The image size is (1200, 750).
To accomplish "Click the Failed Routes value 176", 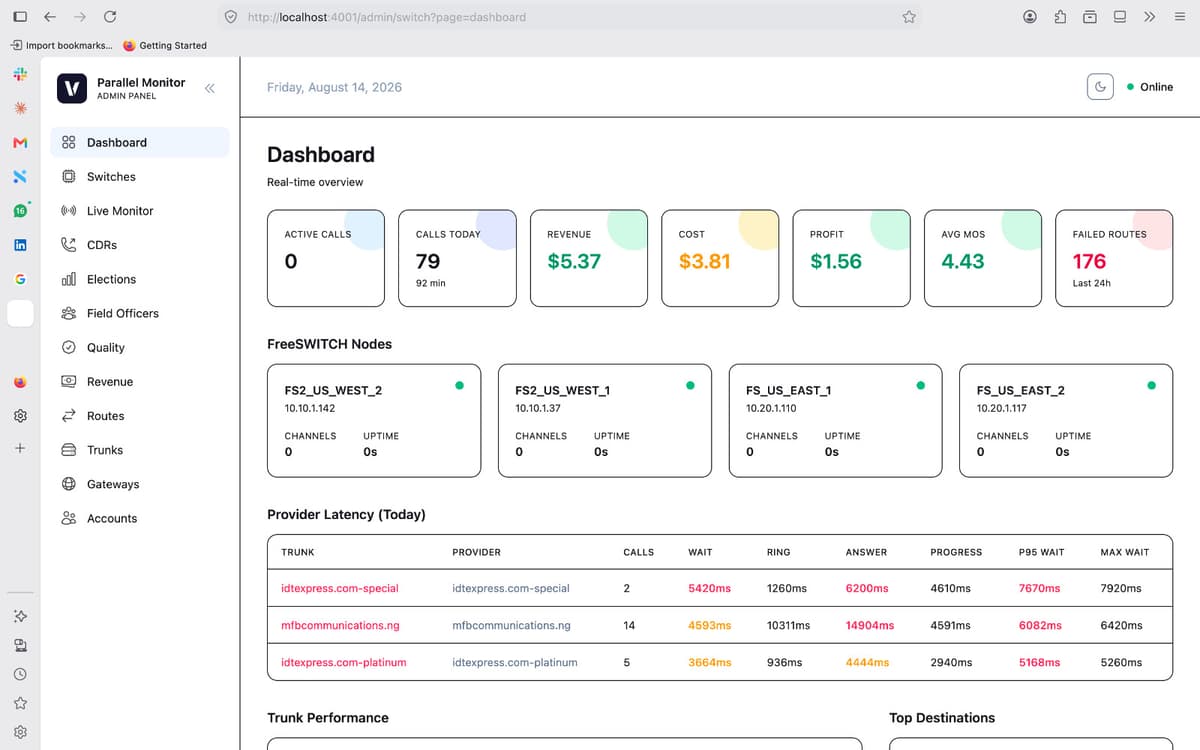I will 1089,261.
